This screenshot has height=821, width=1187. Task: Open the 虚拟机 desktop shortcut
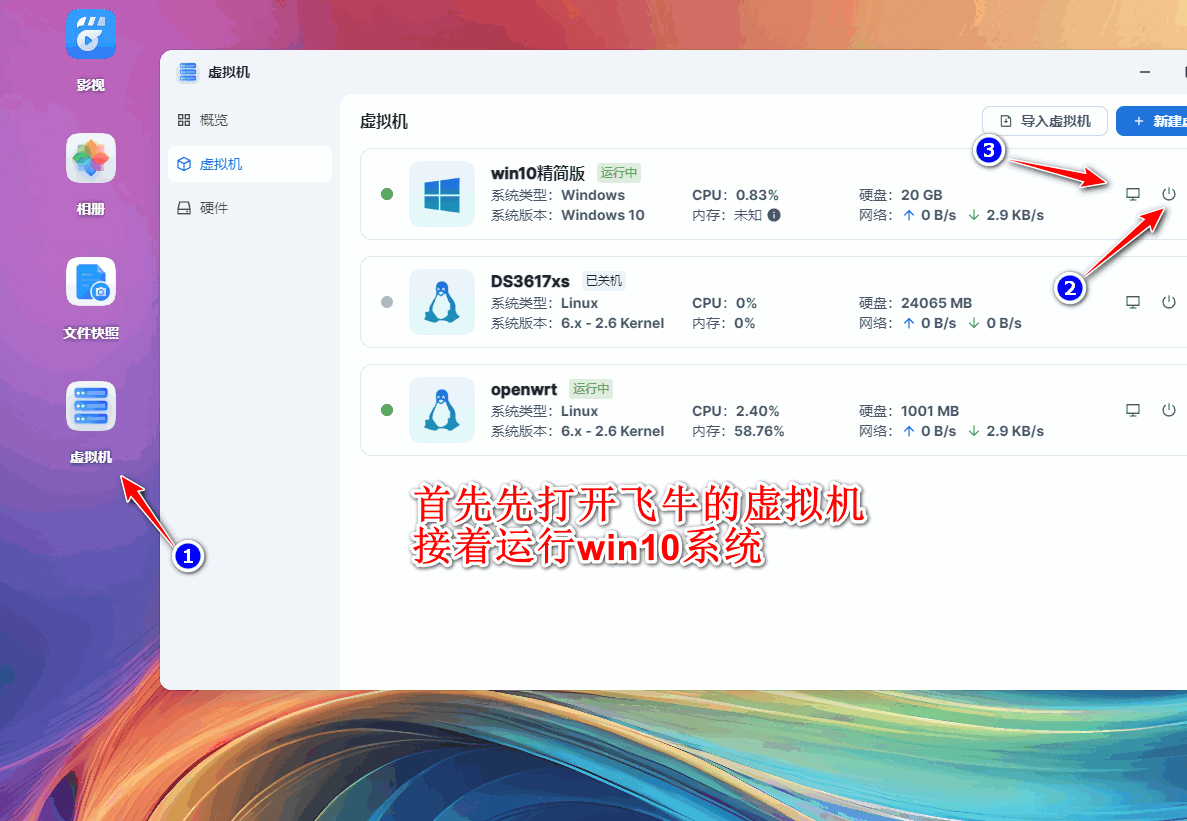click(91, 407)
